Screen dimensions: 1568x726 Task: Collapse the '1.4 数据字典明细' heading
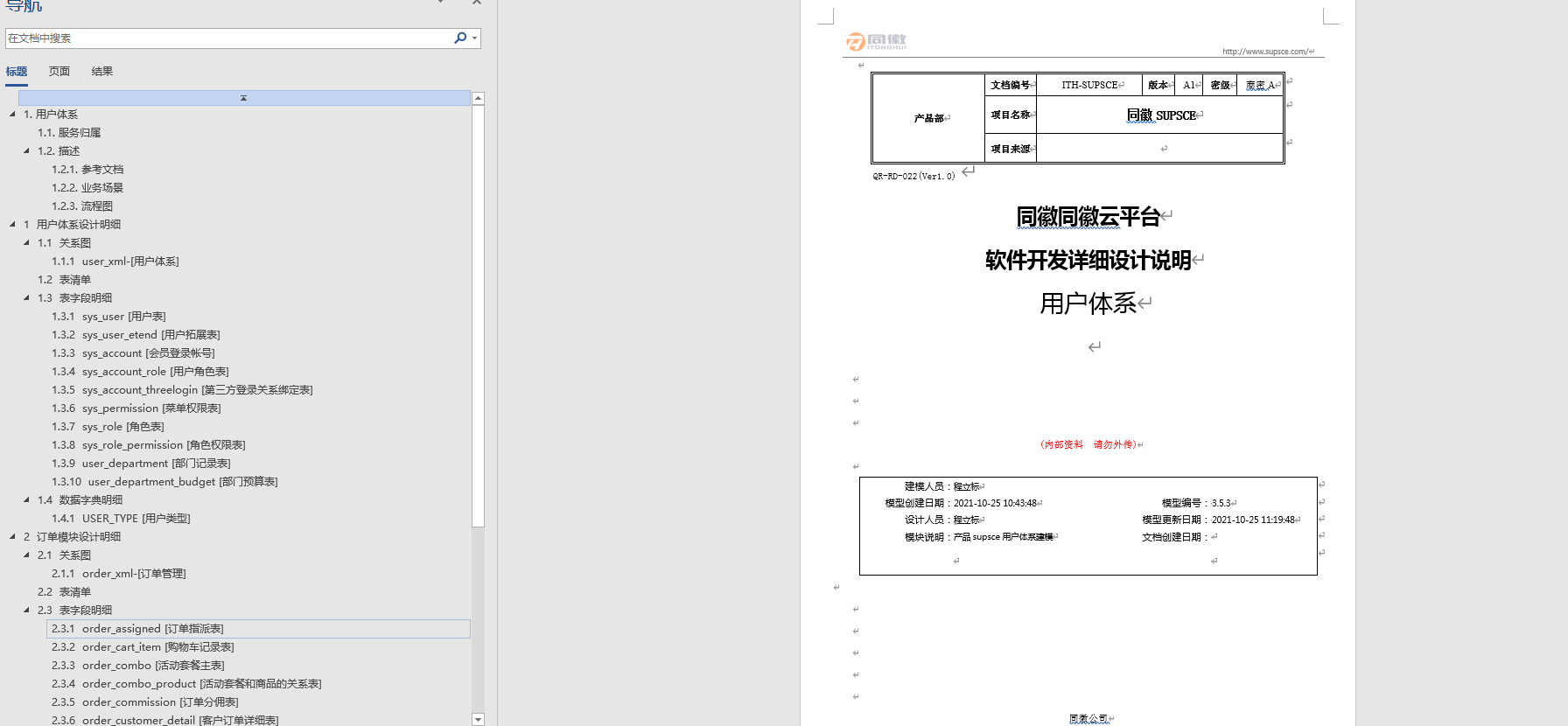26,499
